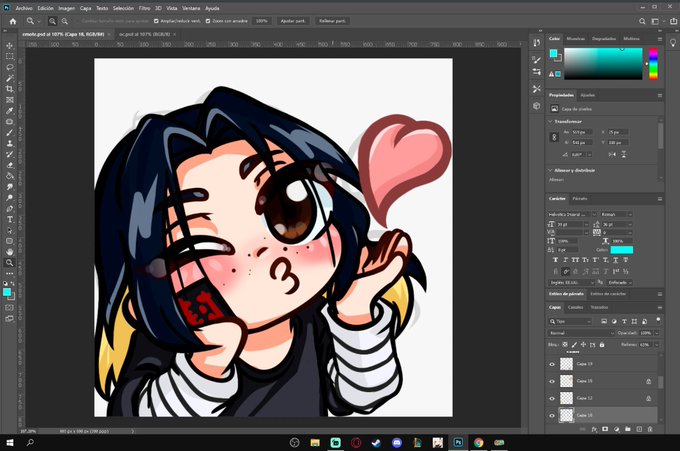Select the Capa 15 layer thumbnail
This screenshot has width=680, height=451.
[566, 381]
